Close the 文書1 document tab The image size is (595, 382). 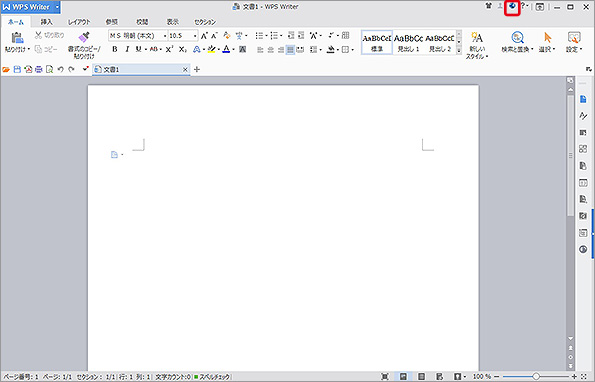(x=185, y=69)
